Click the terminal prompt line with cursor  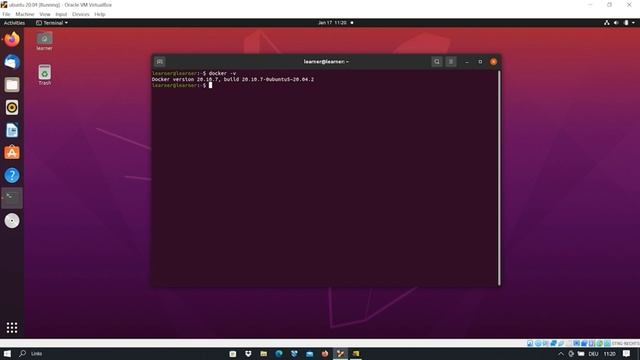pyautogui.click(x=182, y=85)
